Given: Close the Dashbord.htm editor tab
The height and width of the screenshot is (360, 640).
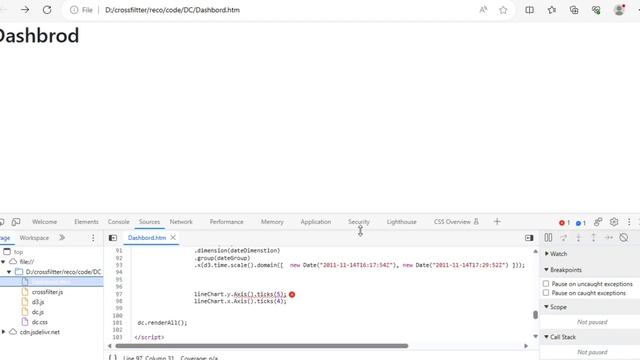Looking at the screenshot, I should pos(173,237).
